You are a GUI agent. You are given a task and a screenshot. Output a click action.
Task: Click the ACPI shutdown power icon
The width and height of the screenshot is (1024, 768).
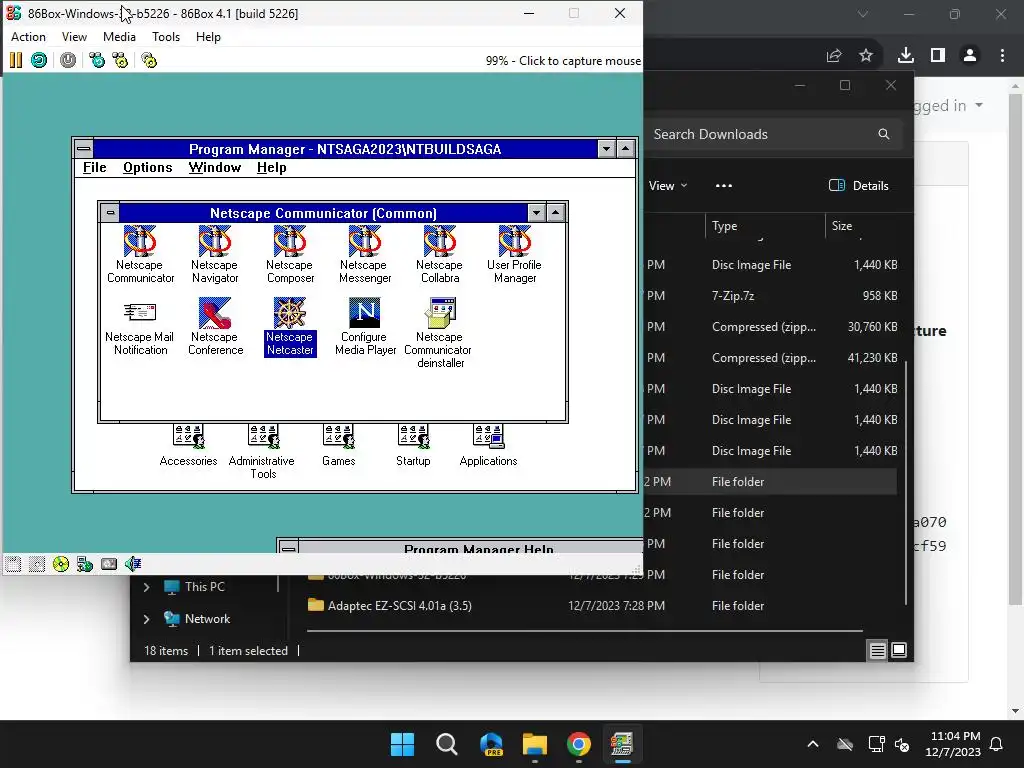coord(68,61)
